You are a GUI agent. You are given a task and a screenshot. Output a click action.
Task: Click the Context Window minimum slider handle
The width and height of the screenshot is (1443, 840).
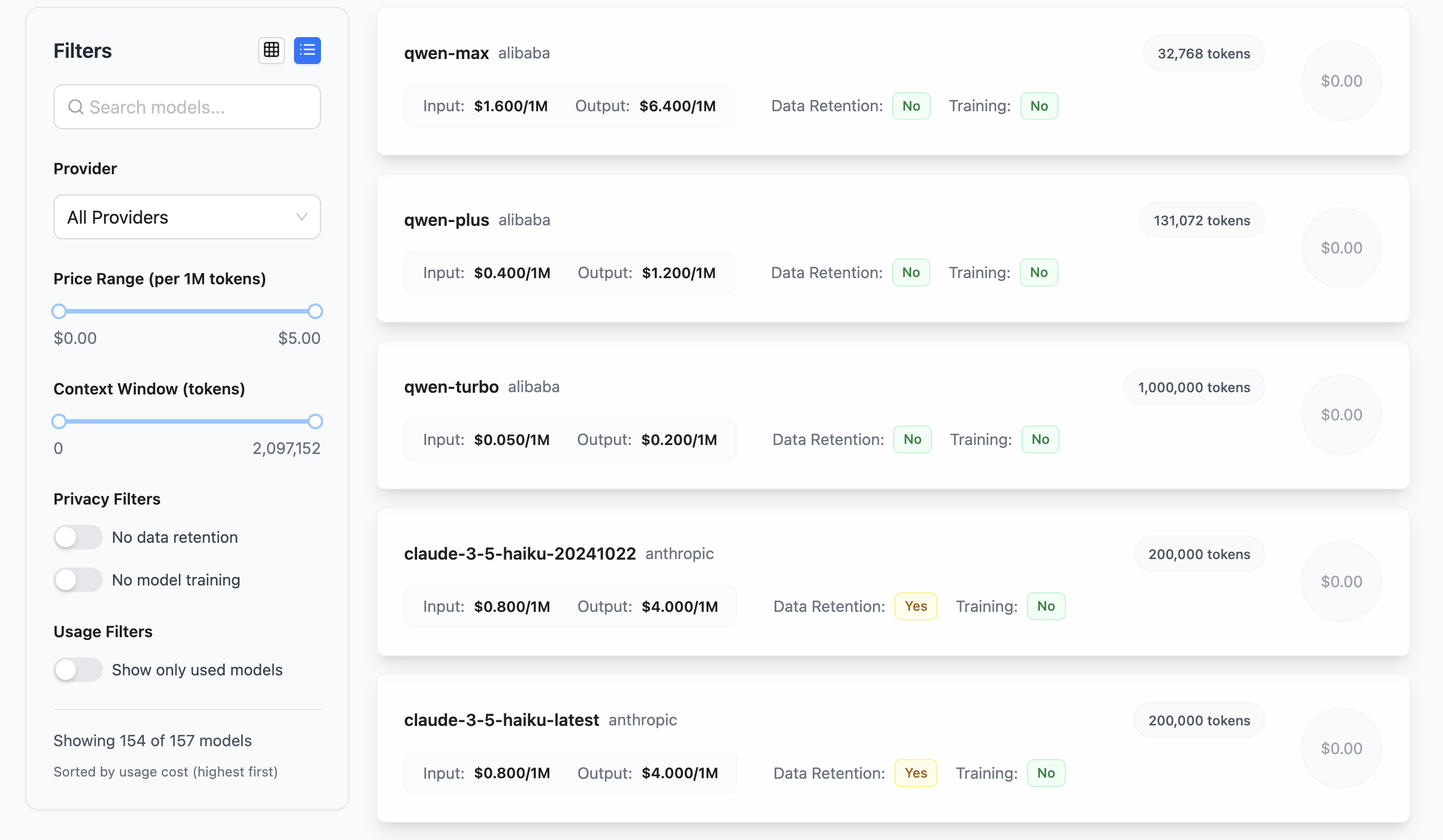pyautogui.click(x=59, y=422)
